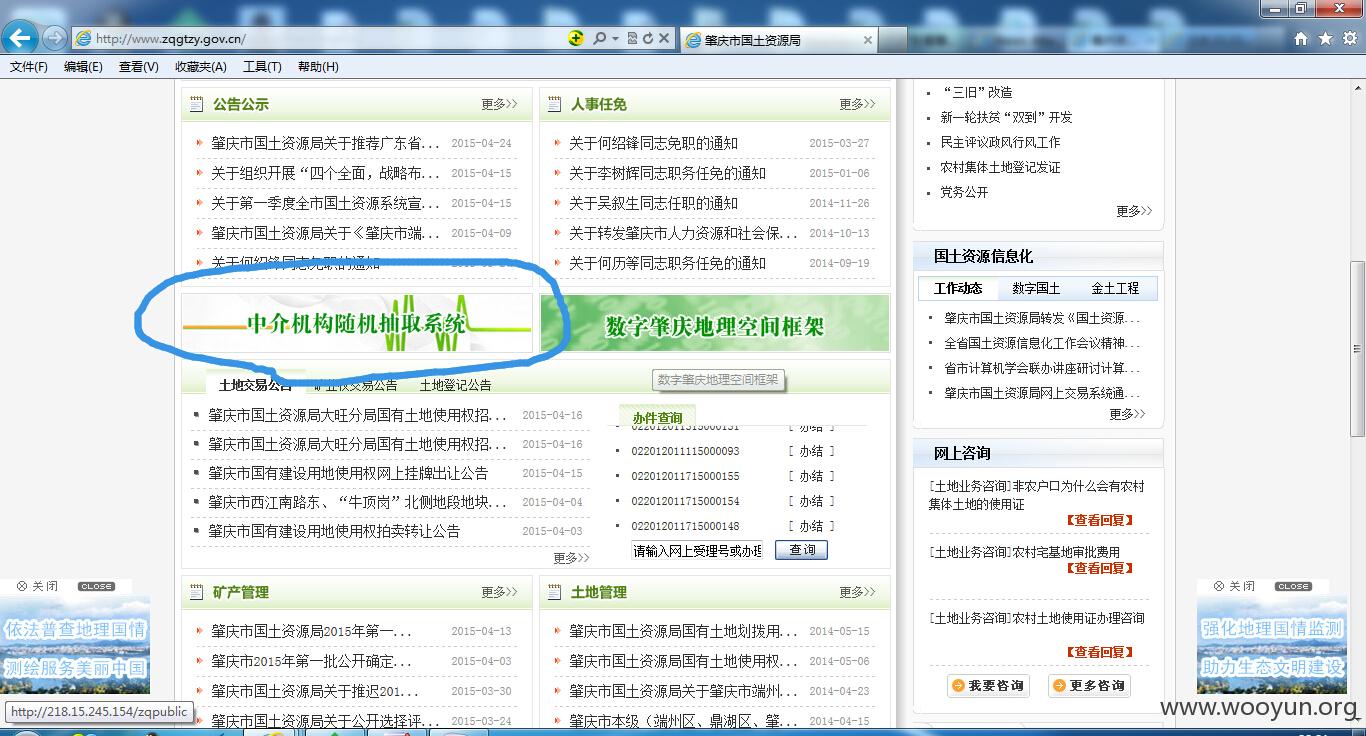Open 关于何绍锋同志免职的通知 dated 2015-03-27
The width and height of the screenshot is (1366, 736).
coord(653,143)
